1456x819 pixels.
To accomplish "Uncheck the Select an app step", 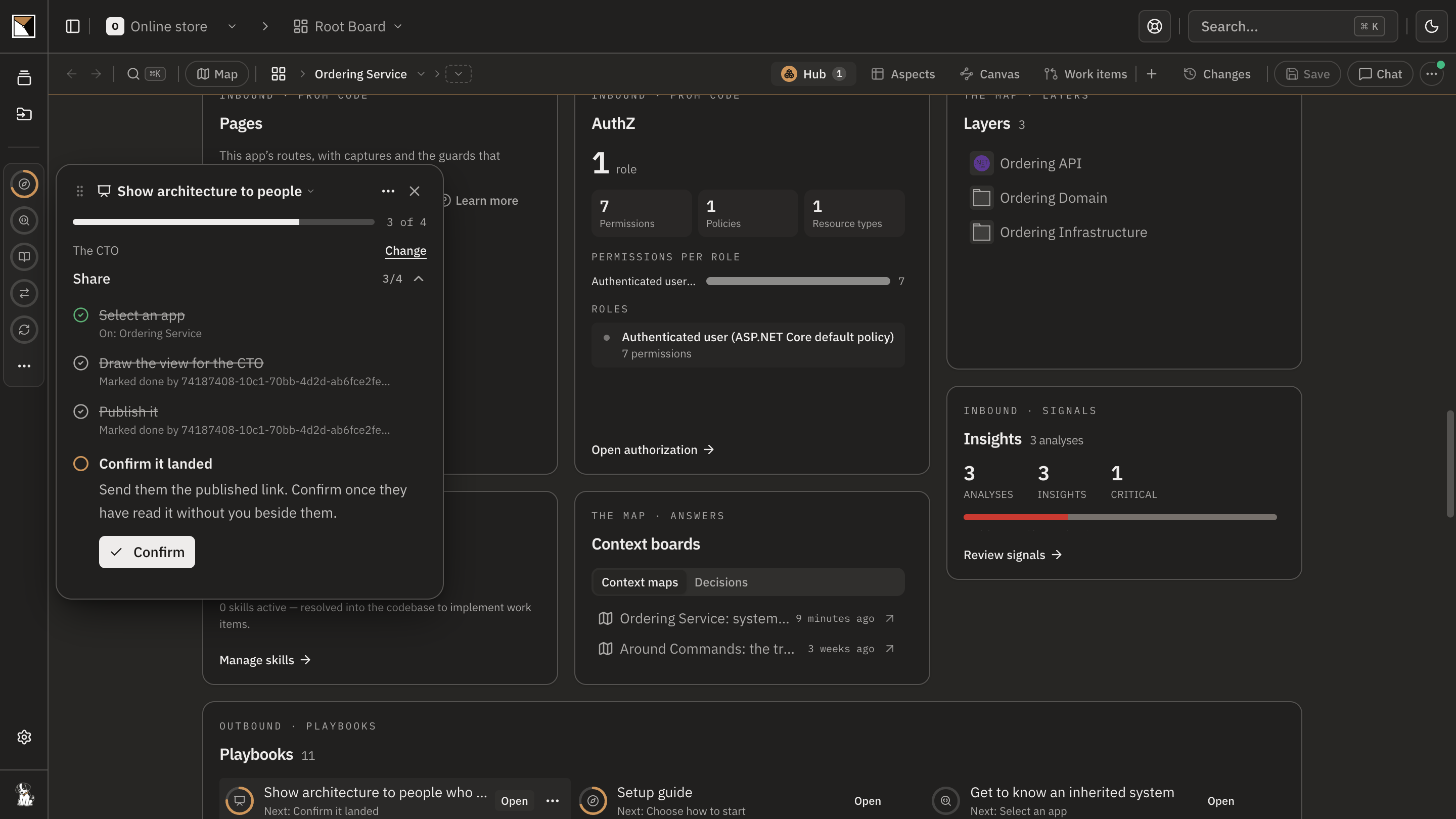I will click(x=81, y=315).
